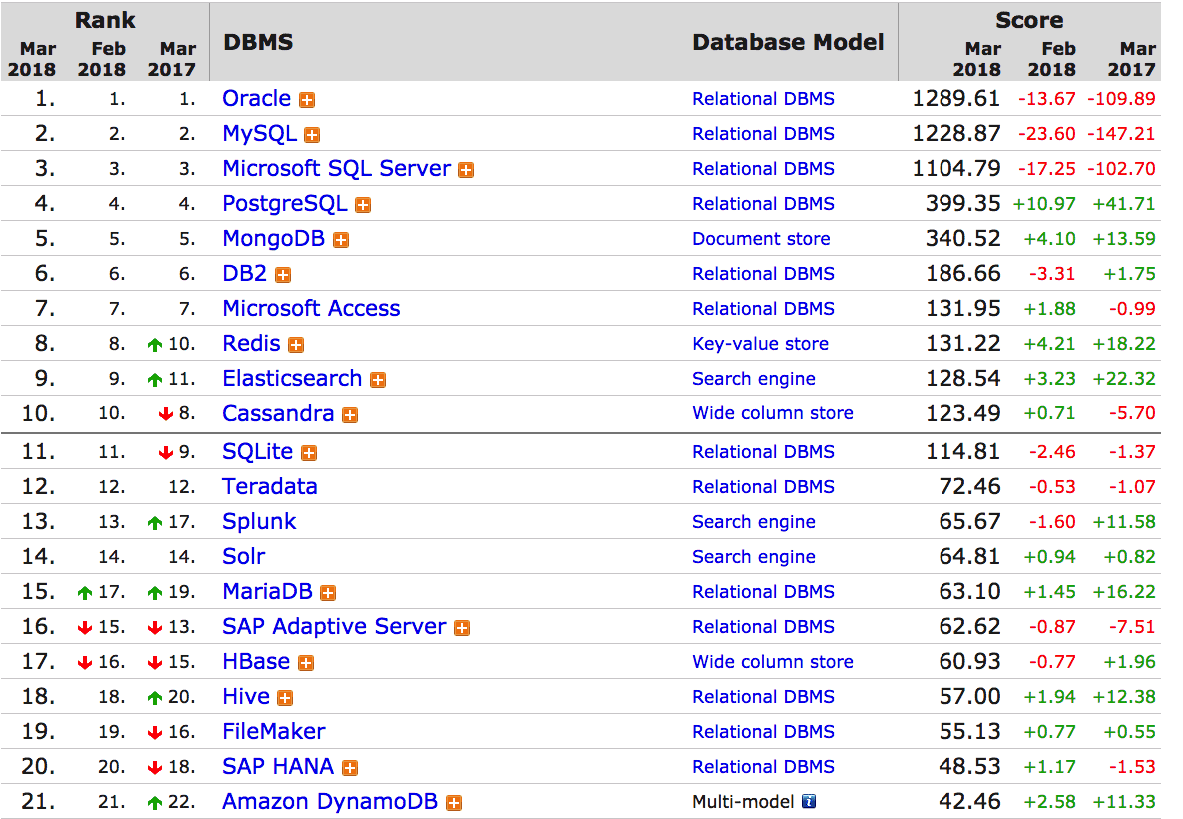The image size is (1183, 819).
Task: Open the Amazon DynamoDB link
Action: [x=330, y=802]
